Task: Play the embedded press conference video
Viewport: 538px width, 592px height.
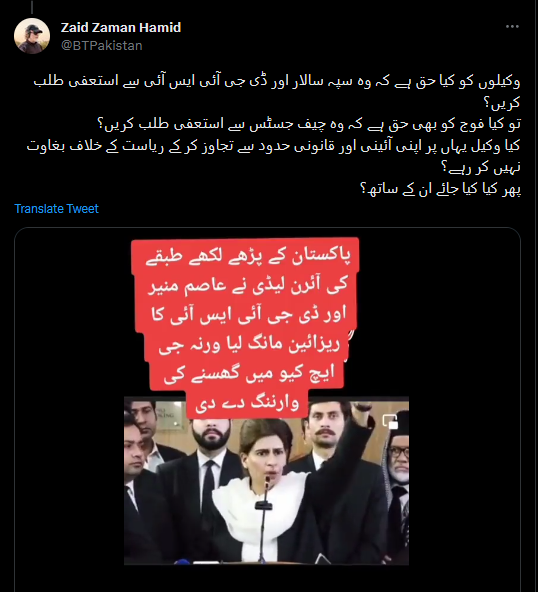Action: tap(267, 480)
